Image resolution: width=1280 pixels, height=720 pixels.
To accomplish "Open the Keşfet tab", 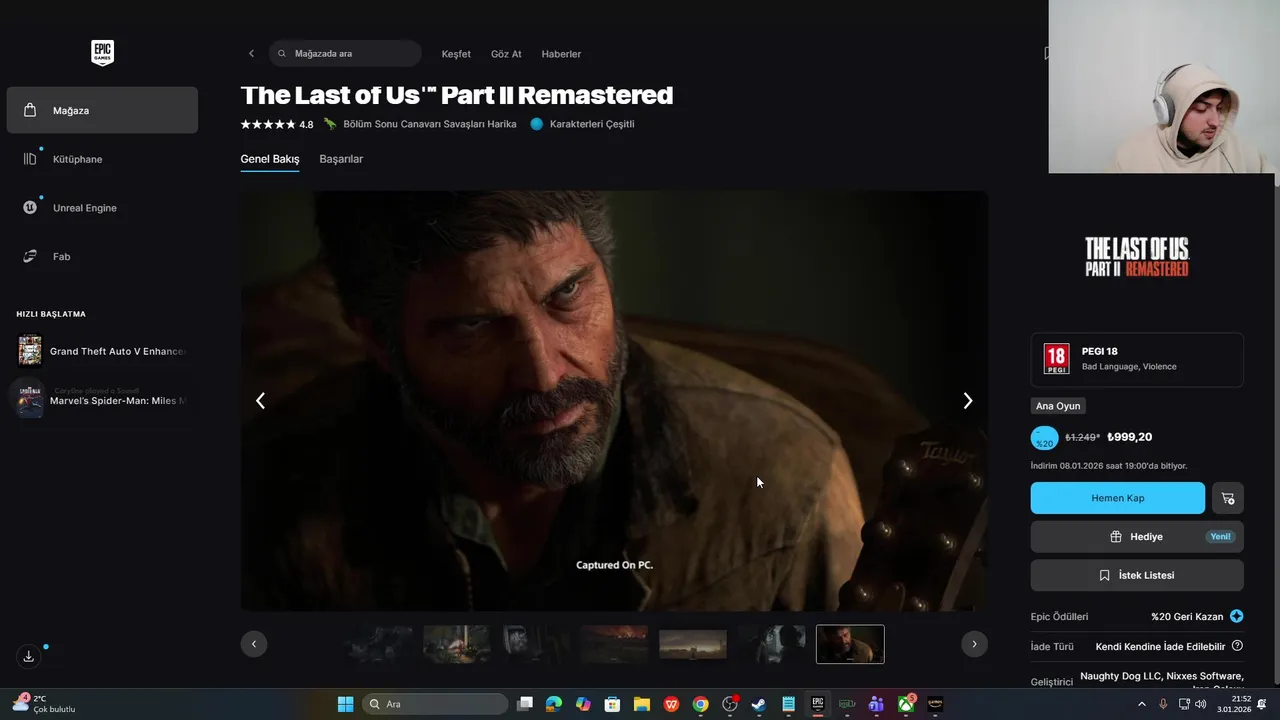I will (456, 54).
